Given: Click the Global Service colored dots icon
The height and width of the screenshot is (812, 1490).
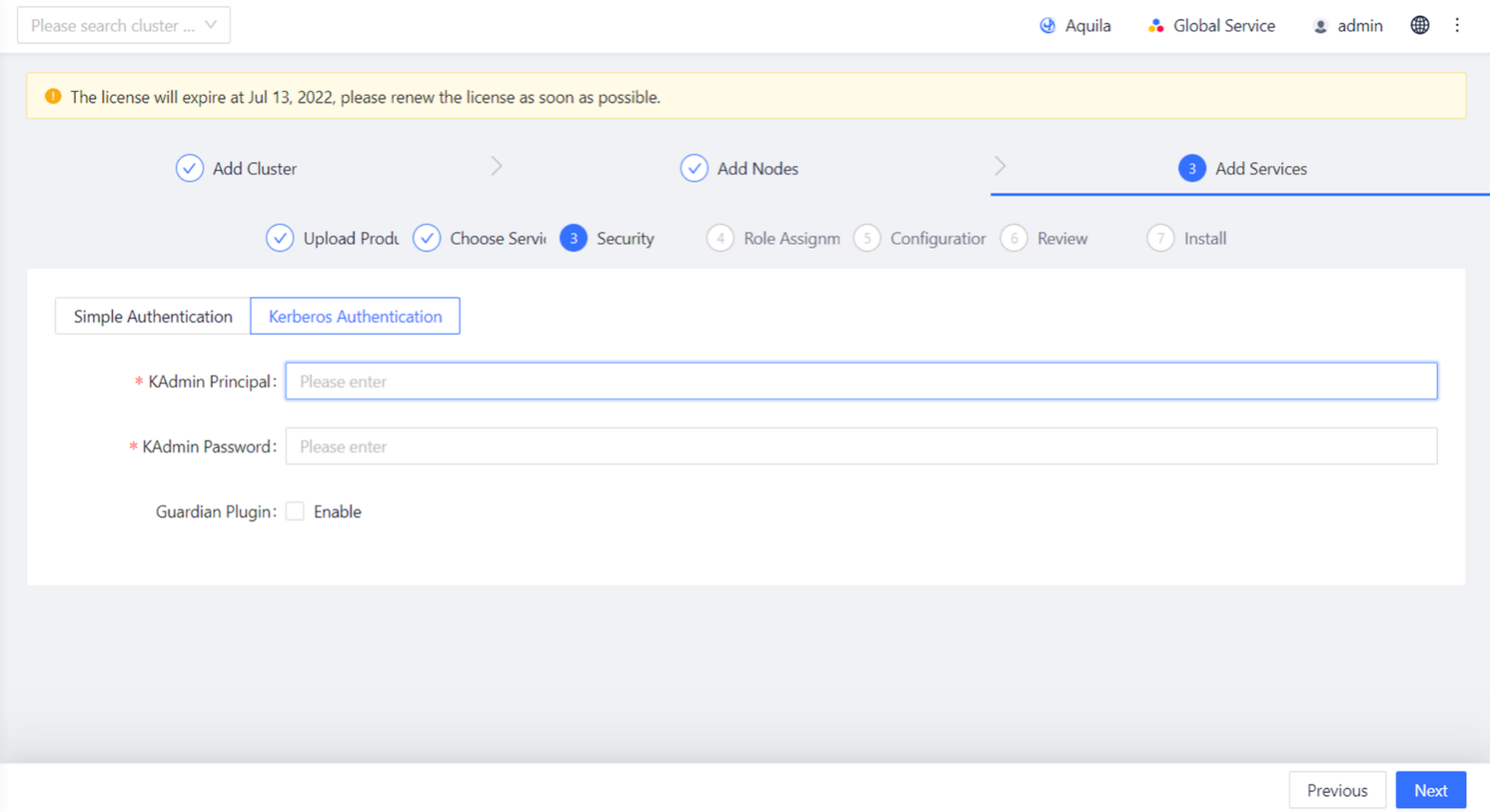Looking at the screenshot, I should tap(1156, 26).
